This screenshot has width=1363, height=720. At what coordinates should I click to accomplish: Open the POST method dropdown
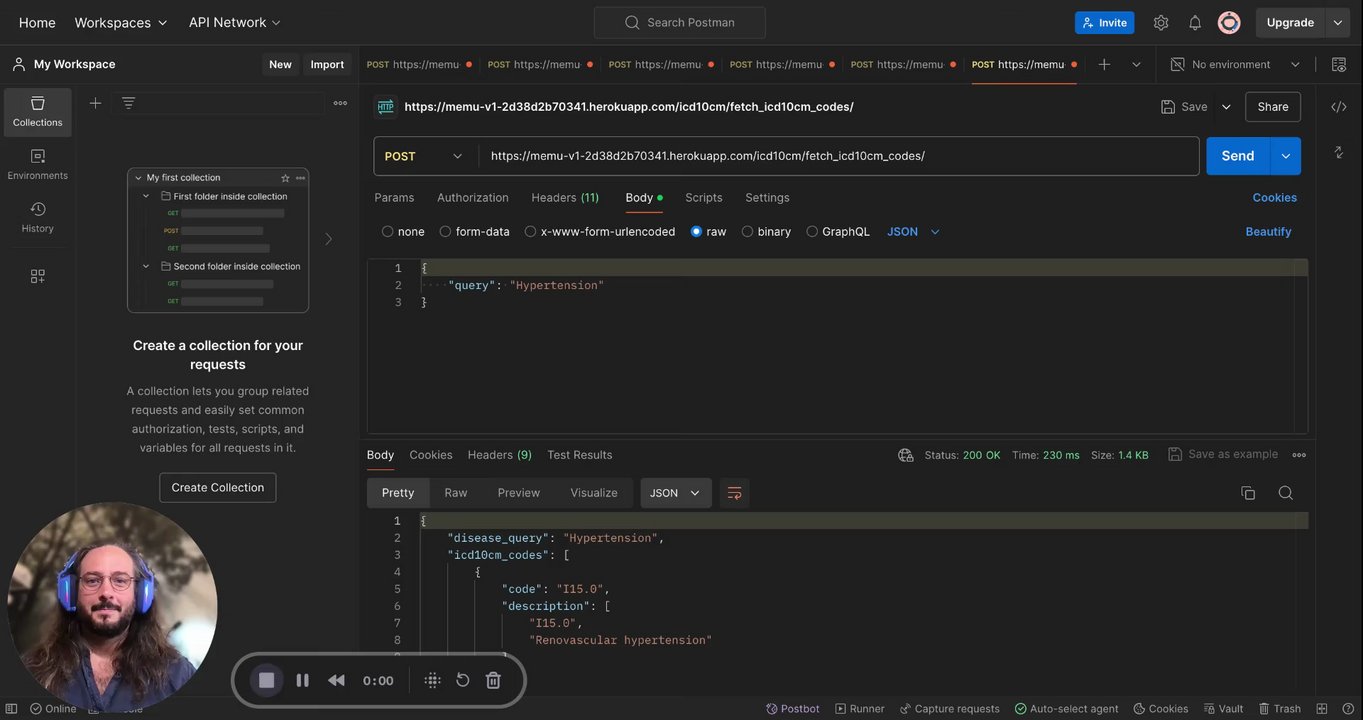coord(425,156)
